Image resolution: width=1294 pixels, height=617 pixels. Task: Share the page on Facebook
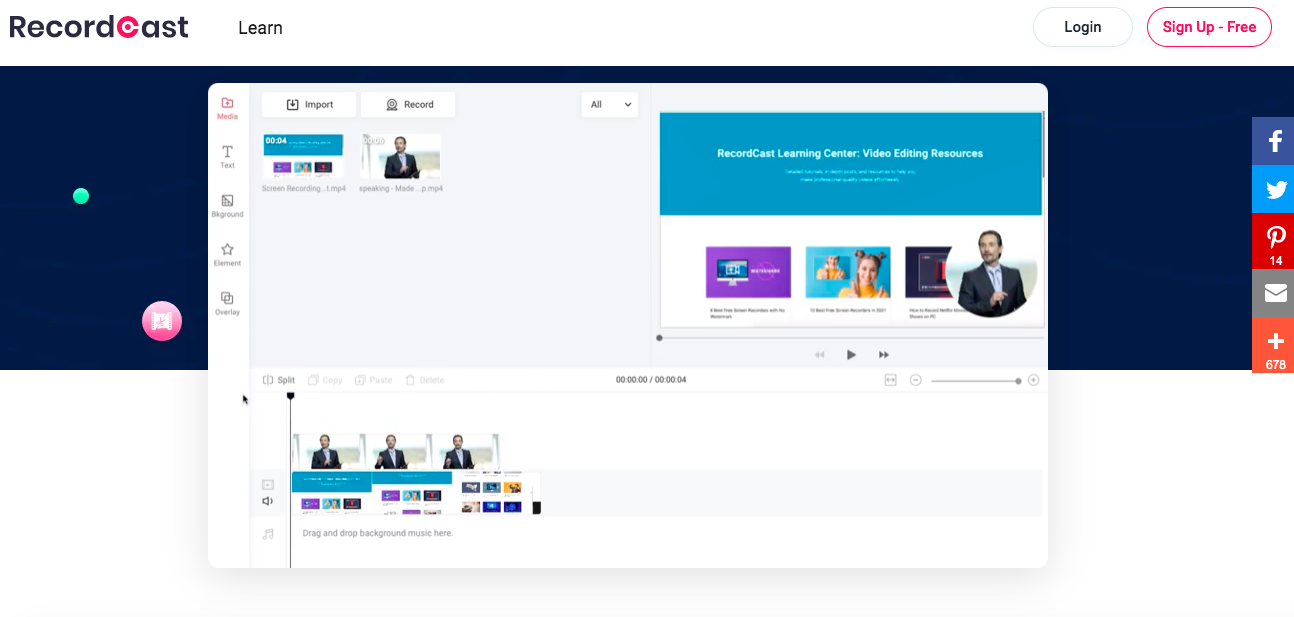[1273, 141]
